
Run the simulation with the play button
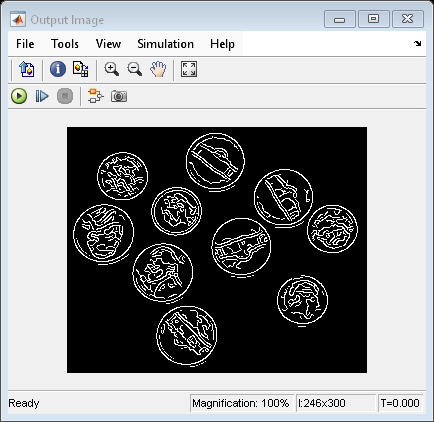[19, 96]
